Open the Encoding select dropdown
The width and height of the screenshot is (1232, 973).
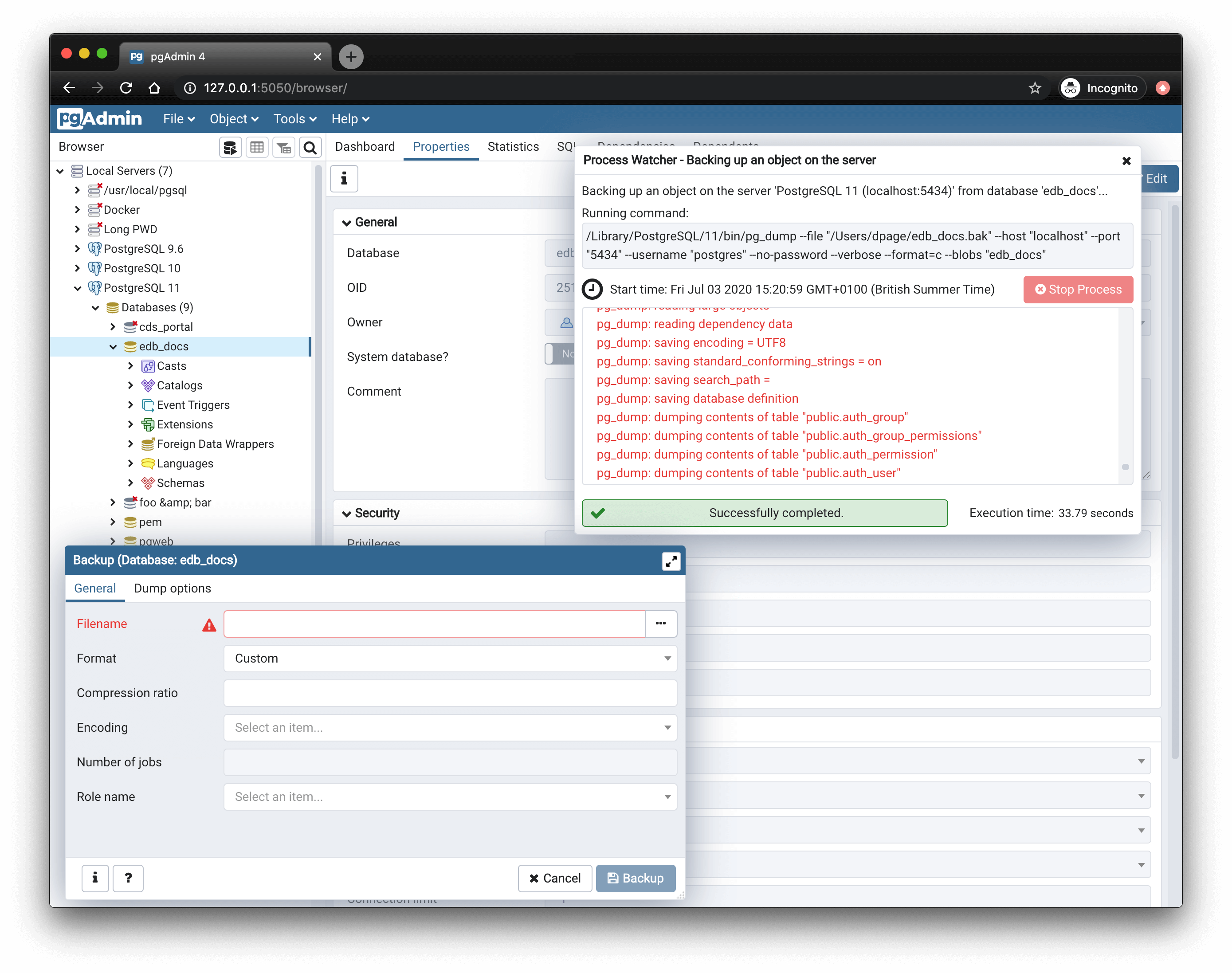click(450, 727)
